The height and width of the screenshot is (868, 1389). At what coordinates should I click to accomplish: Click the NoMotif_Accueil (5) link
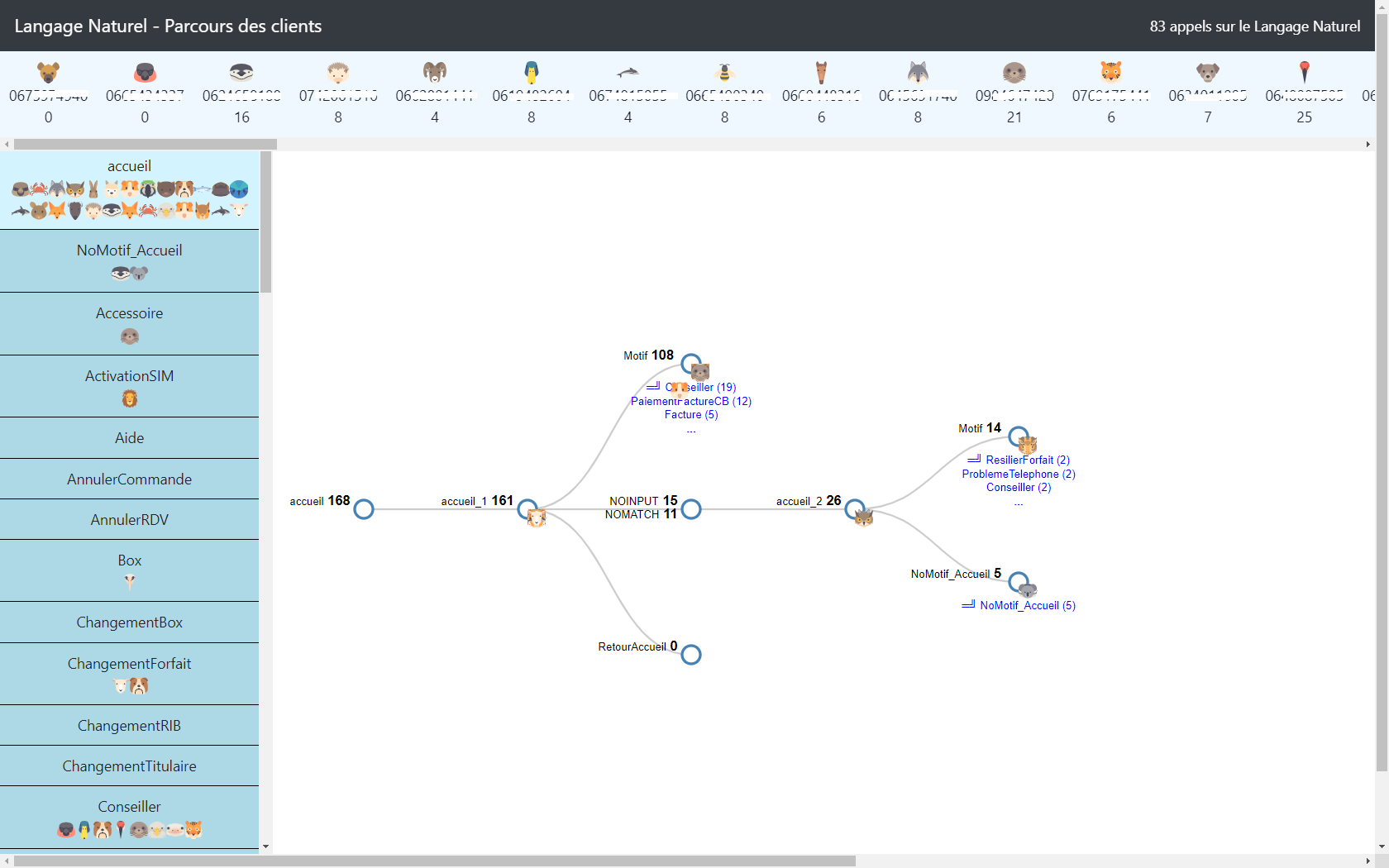click(x=1028, y=605)
